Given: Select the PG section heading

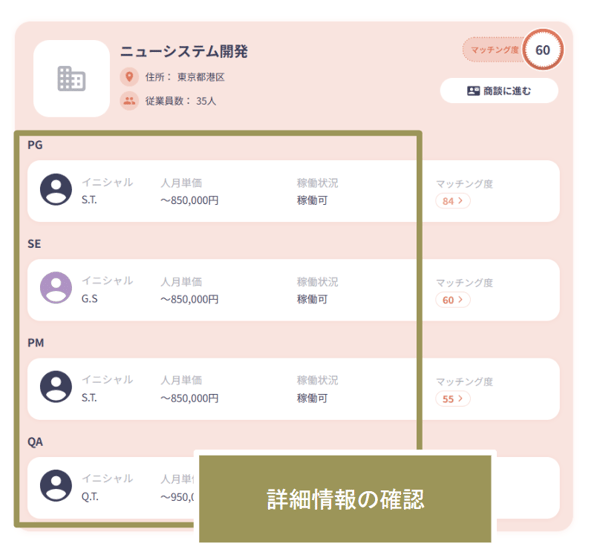Looking at the screenshot, I should (x=35, y=145).
